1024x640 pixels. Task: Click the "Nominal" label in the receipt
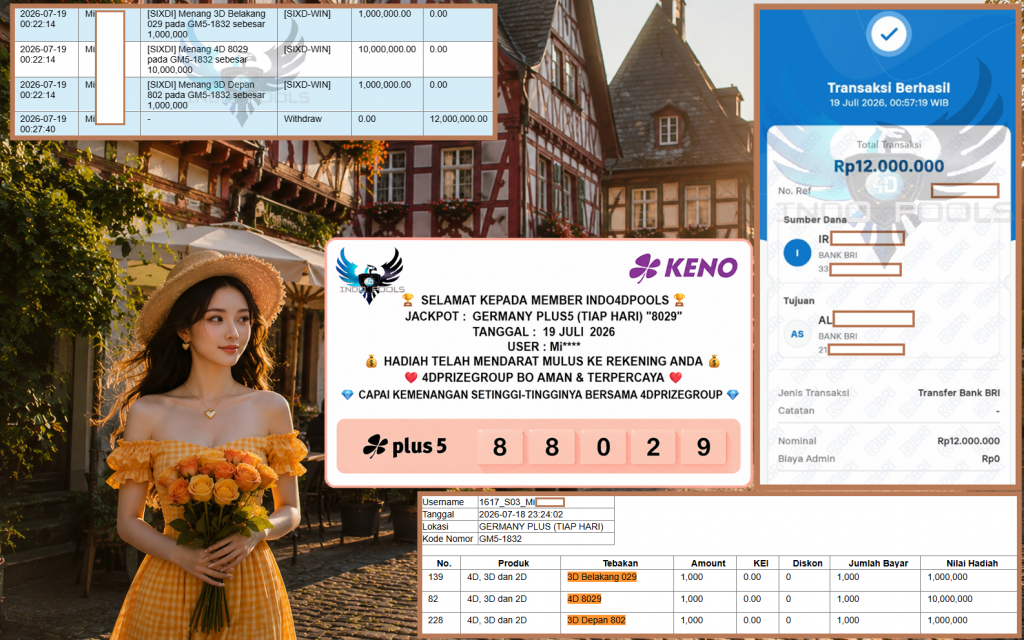797,441
